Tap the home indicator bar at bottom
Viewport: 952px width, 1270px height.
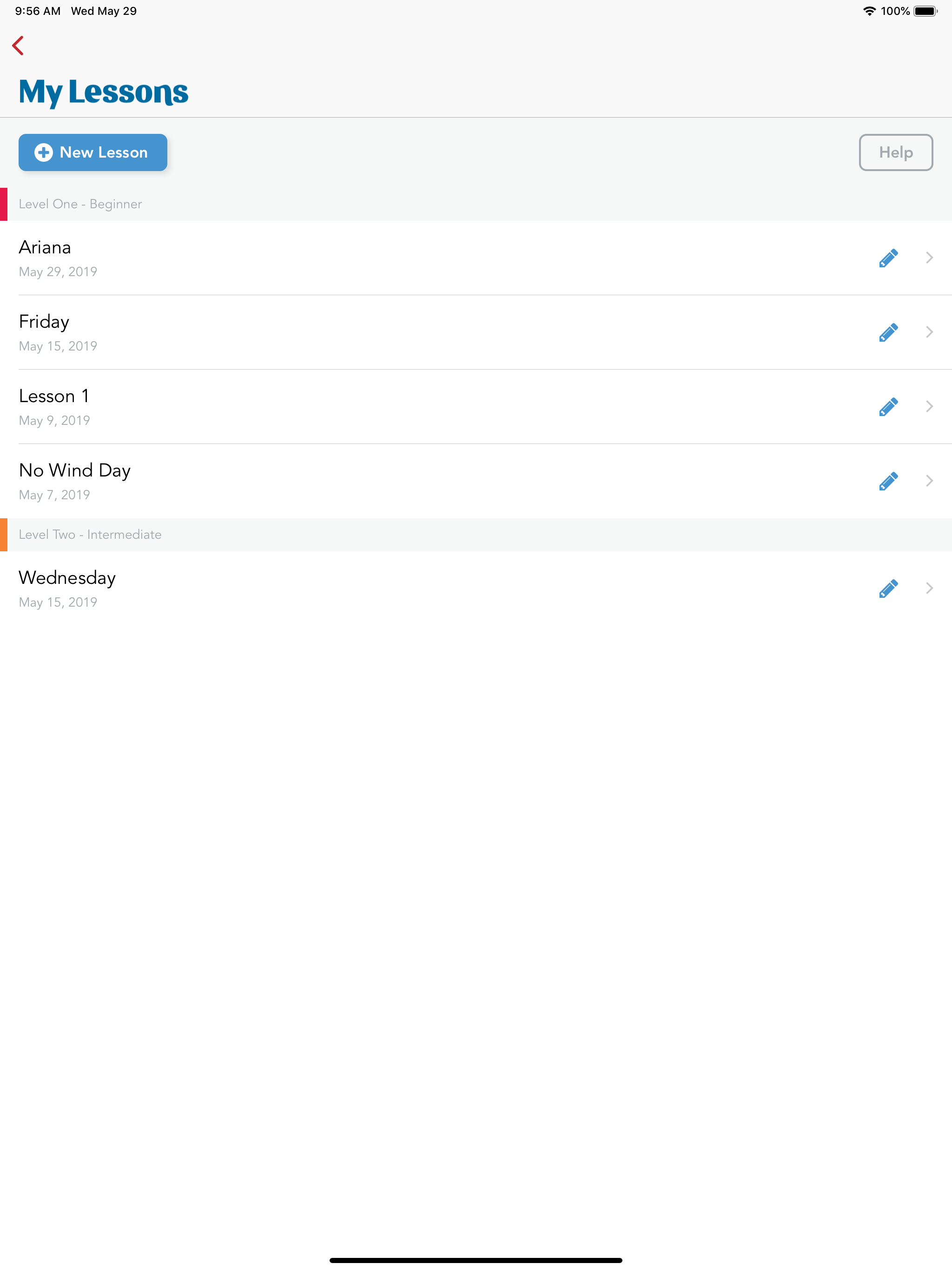click(x=476, y=1260)
